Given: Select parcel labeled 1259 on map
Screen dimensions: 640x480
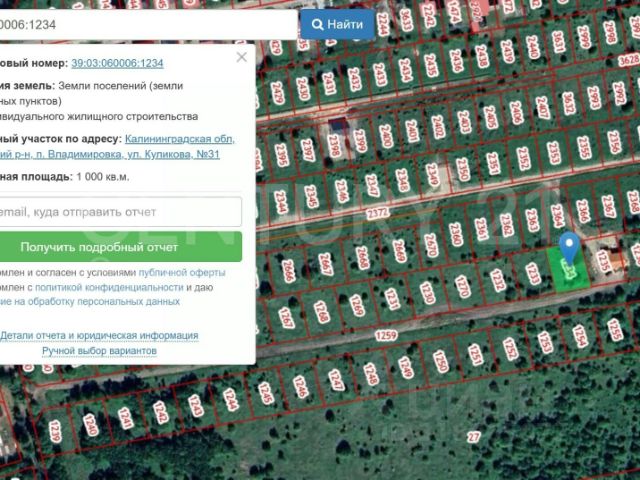Looking at the screenshot, I should tap(386, 336).
